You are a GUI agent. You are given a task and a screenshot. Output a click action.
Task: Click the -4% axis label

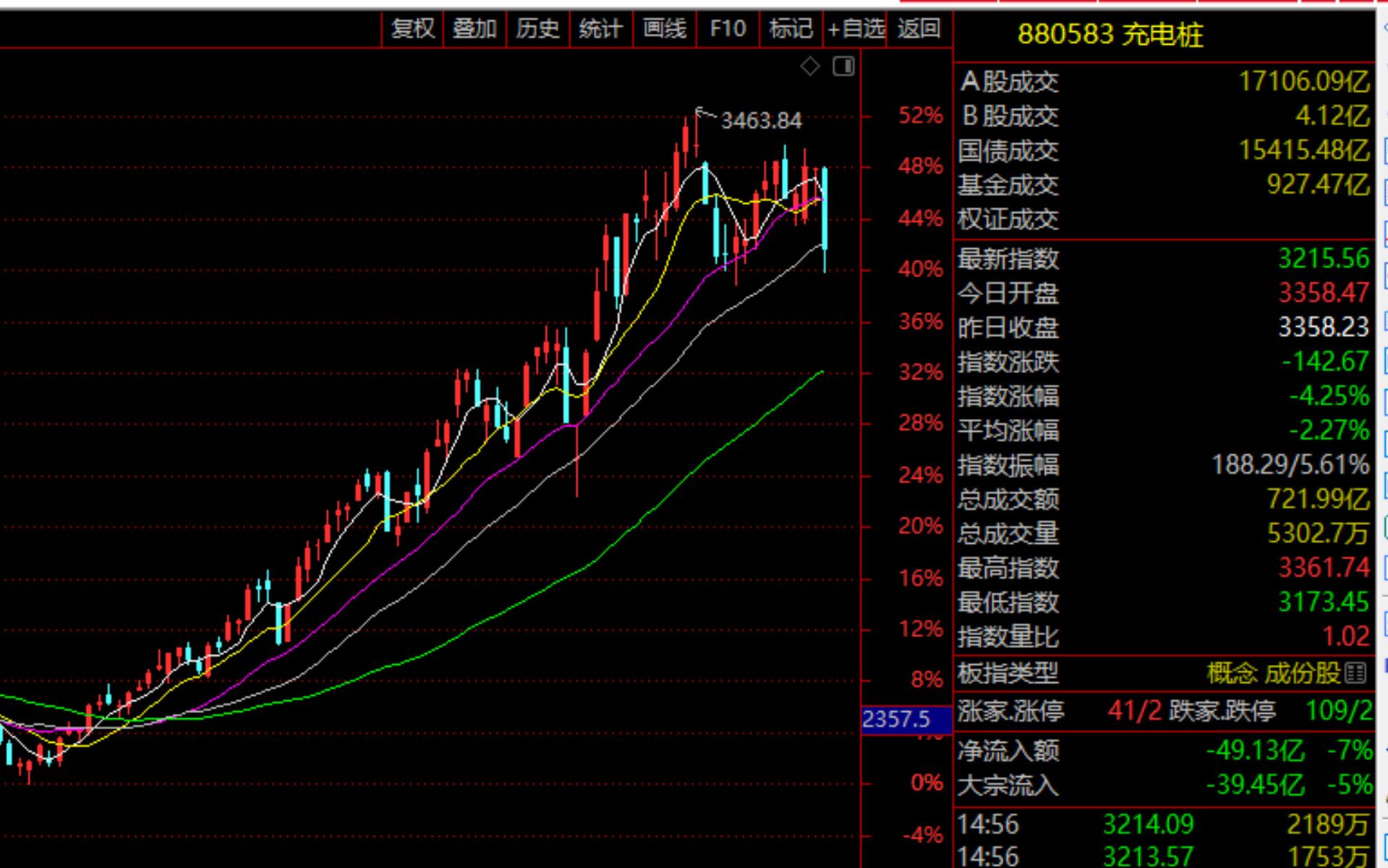click(x=923, y=835)
